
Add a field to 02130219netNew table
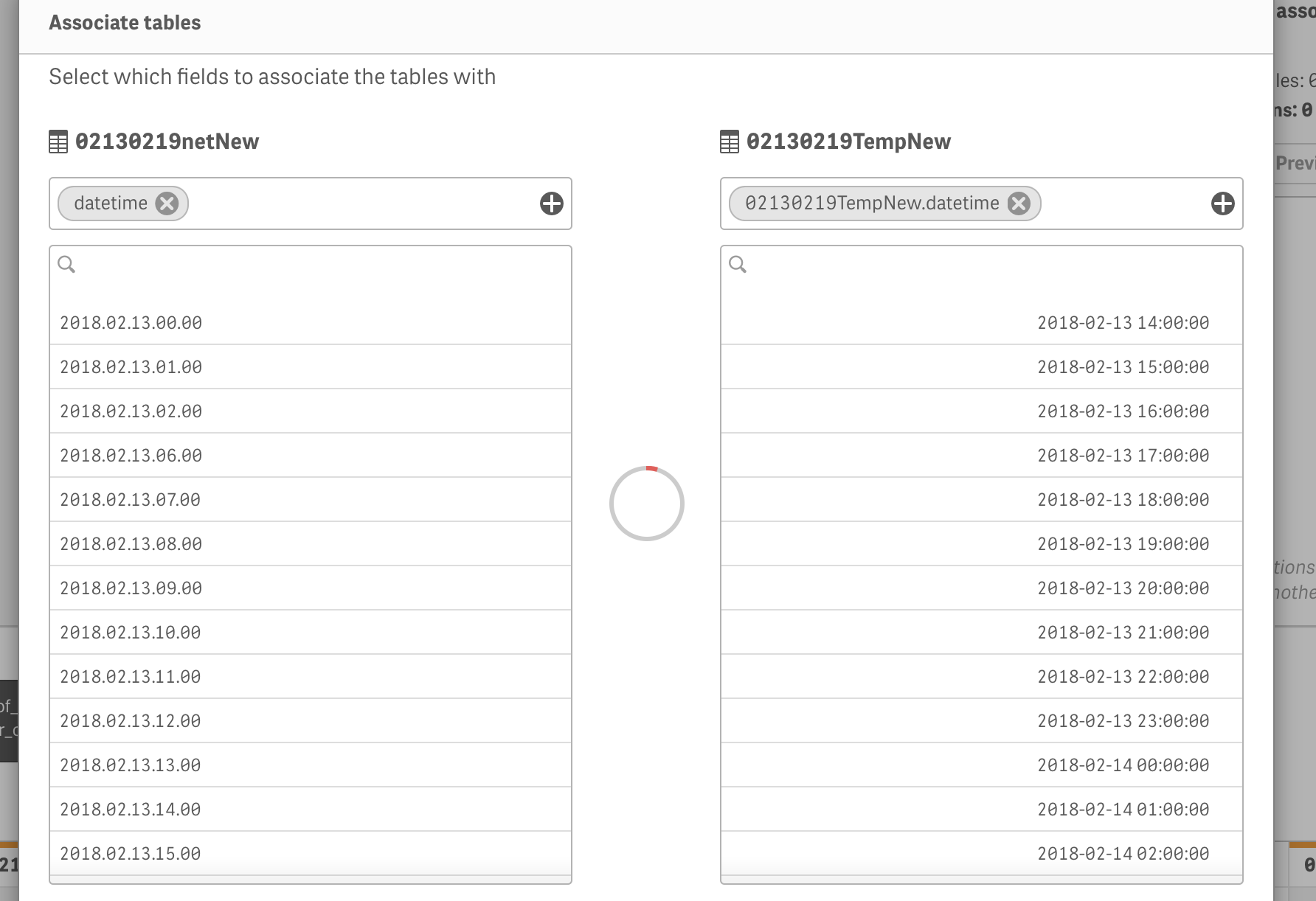[x=551, y=203]
